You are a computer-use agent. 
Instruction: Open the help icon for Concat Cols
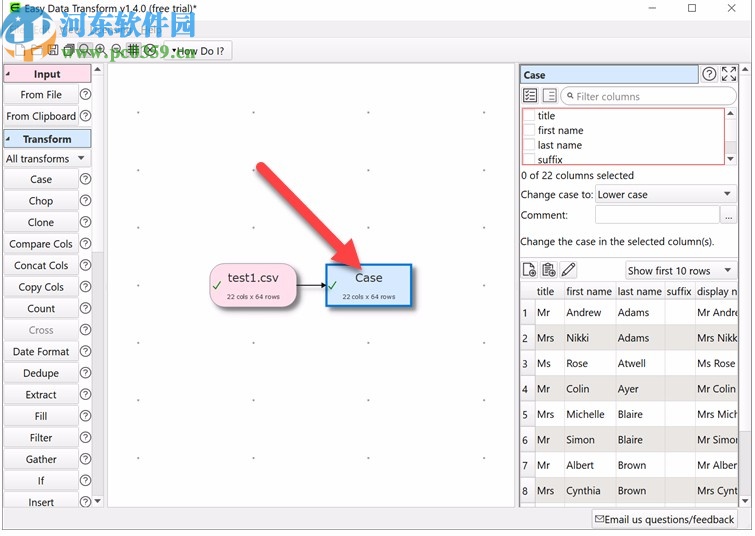point(85,265)
